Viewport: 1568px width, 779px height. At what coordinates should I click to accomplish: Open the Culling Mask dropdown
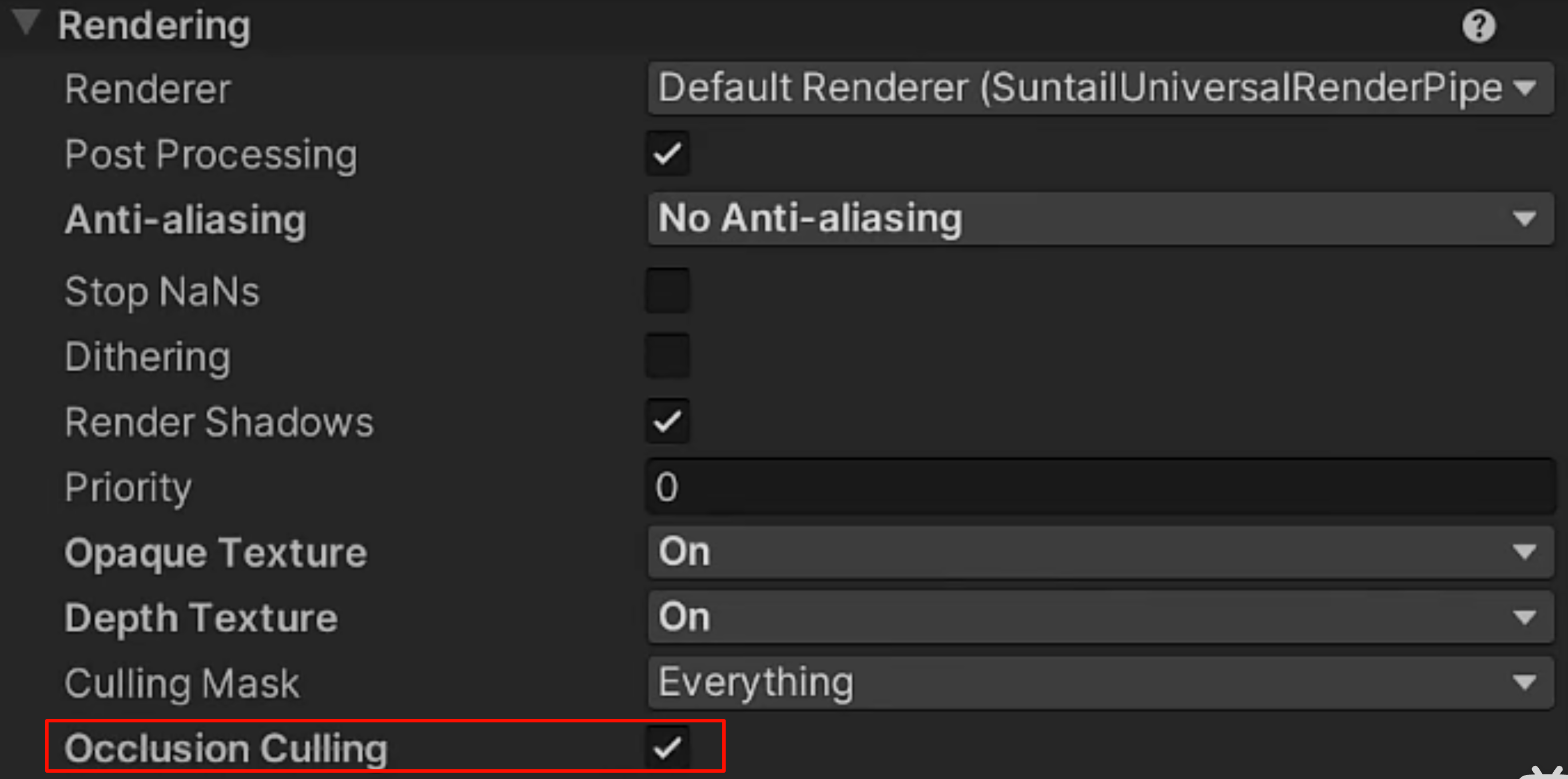pyautogui.click(x=1099, y=682)
